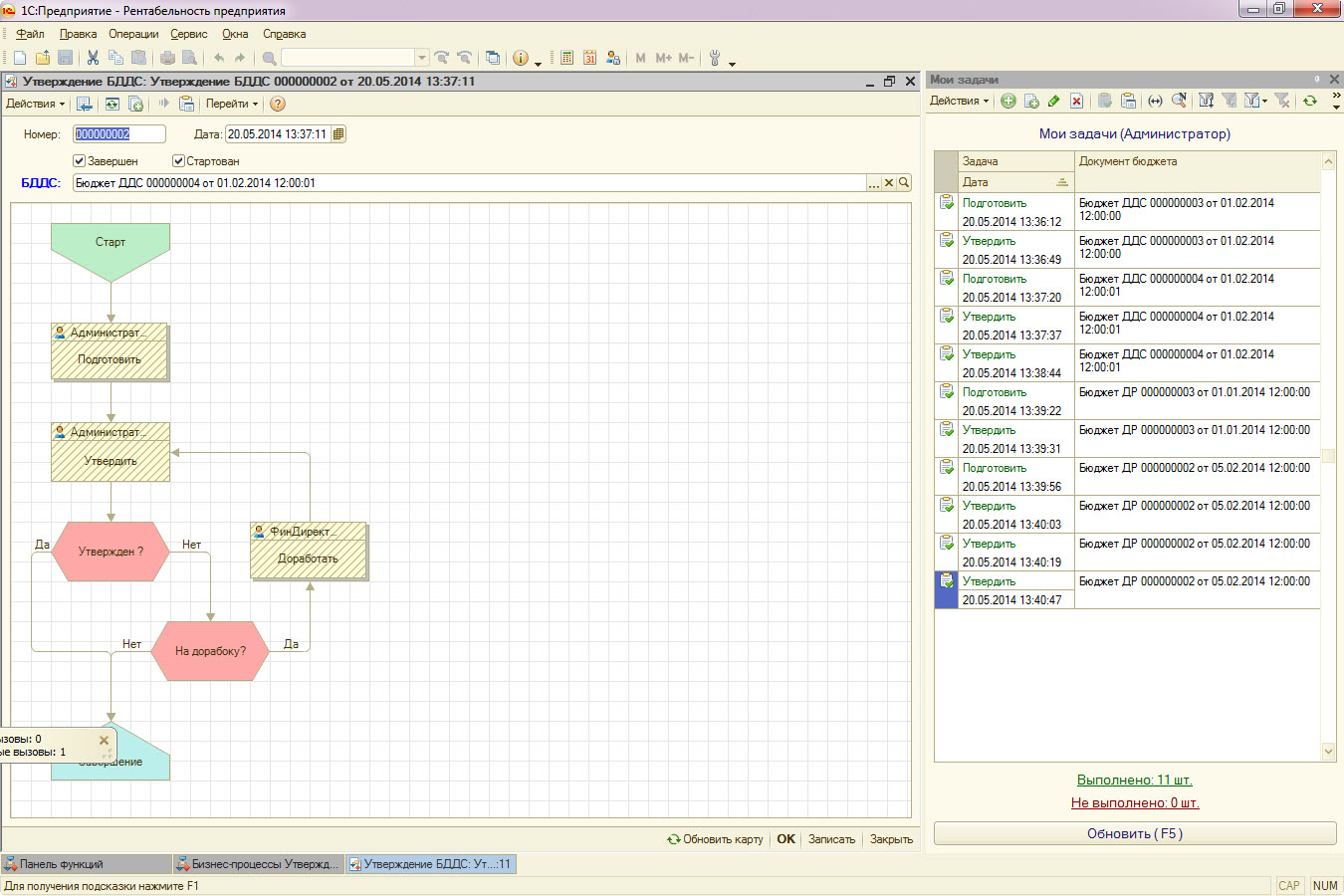Click the OK button

[x=785, y=839]
